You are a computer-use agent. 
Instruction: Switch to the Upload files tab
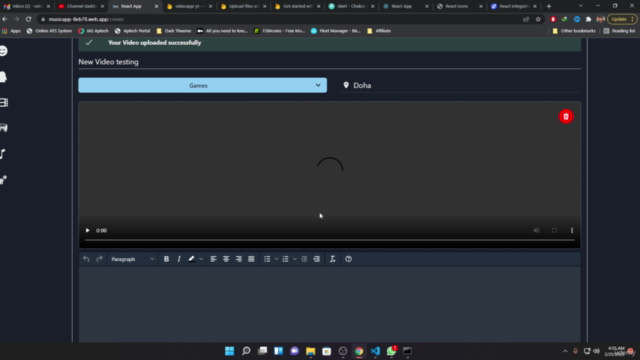243,6
